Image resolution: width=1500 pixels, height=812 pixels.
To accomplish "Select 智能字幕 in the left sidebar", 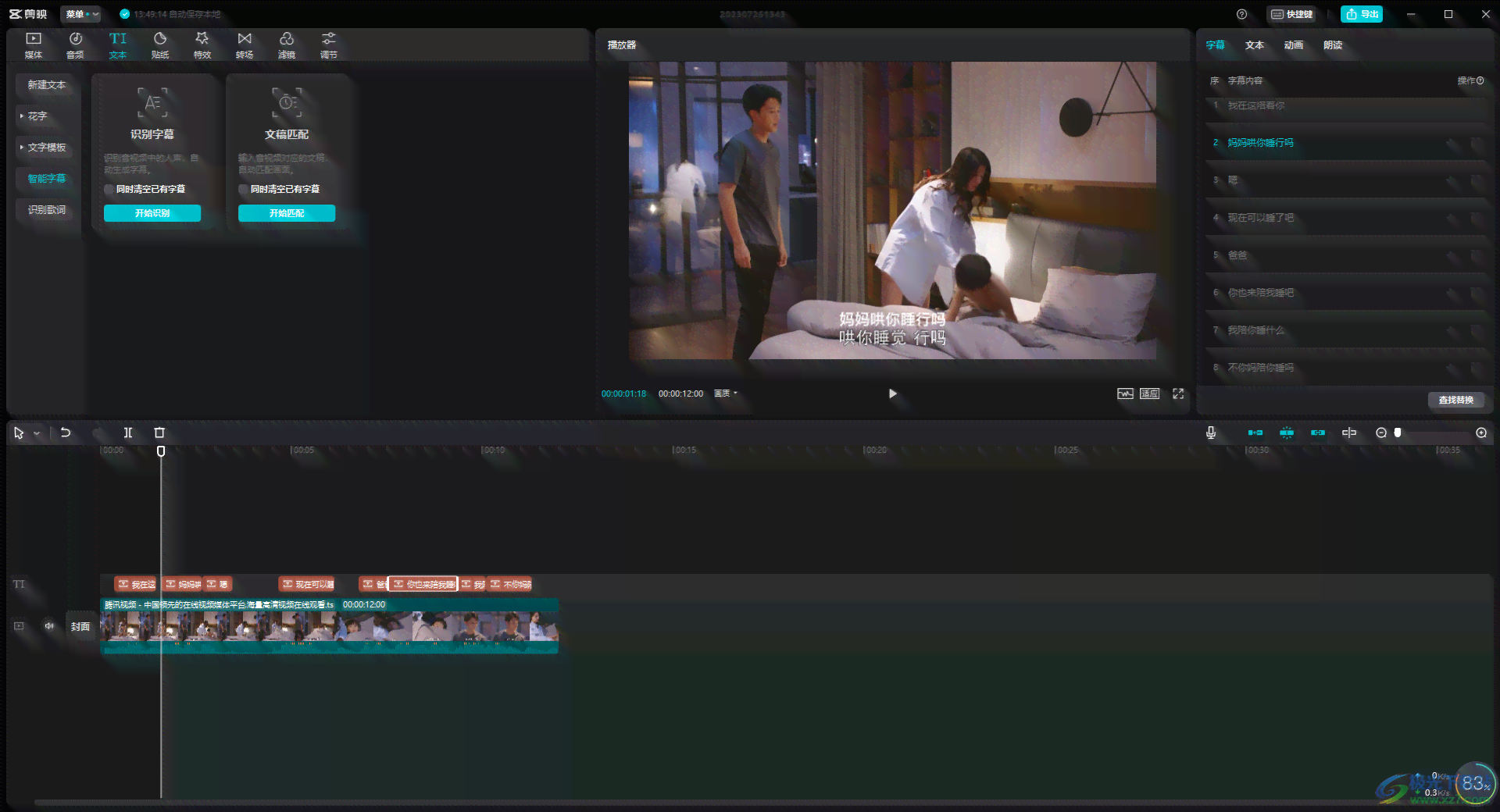I will click(x=47, y=178).
